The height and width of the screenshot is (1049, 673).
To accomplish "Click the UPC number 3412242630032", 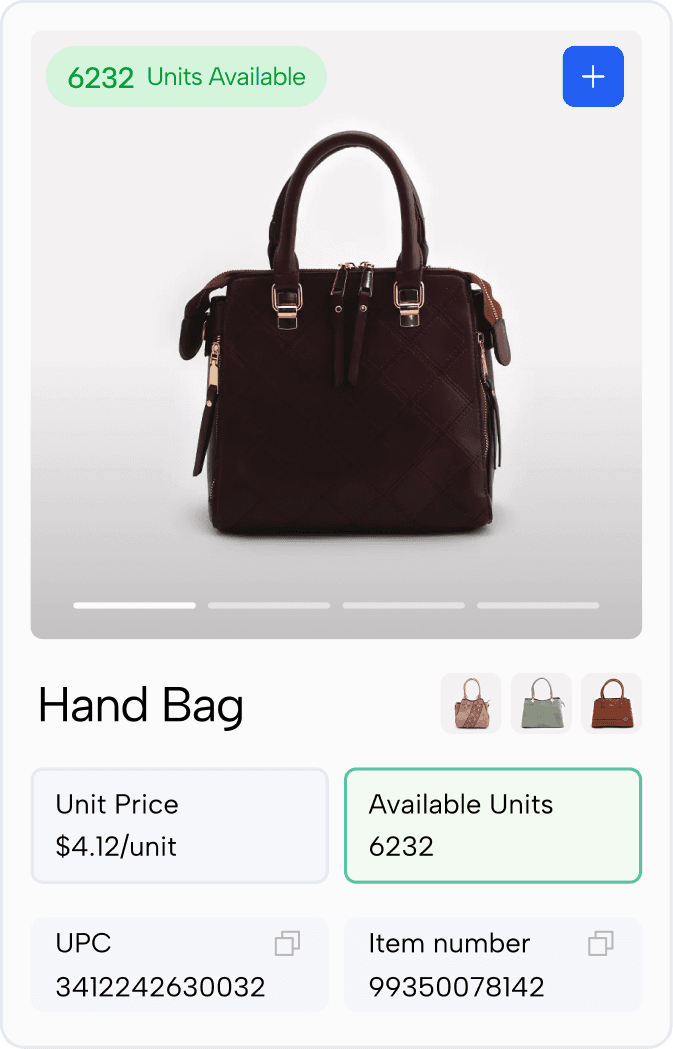I will coord(161,987).
